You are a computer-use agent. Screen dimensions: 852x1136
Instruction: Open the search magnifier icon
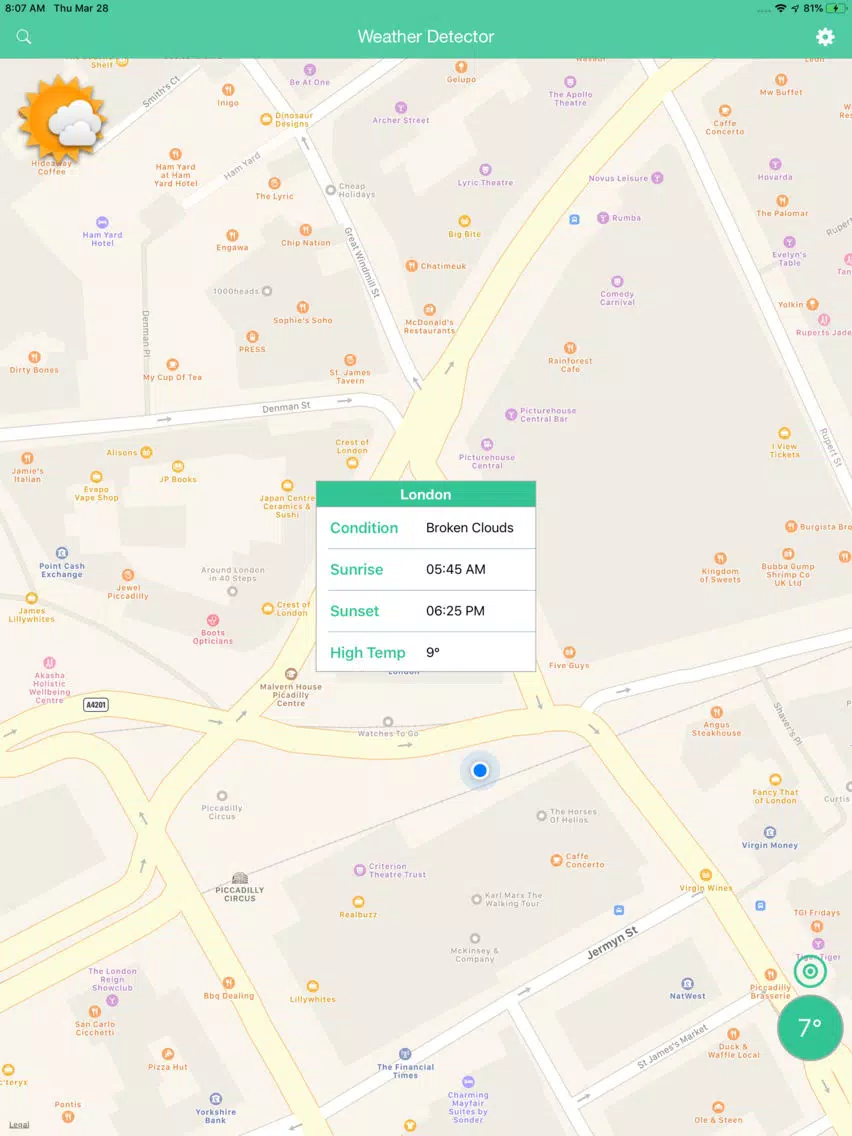(24, 36)
